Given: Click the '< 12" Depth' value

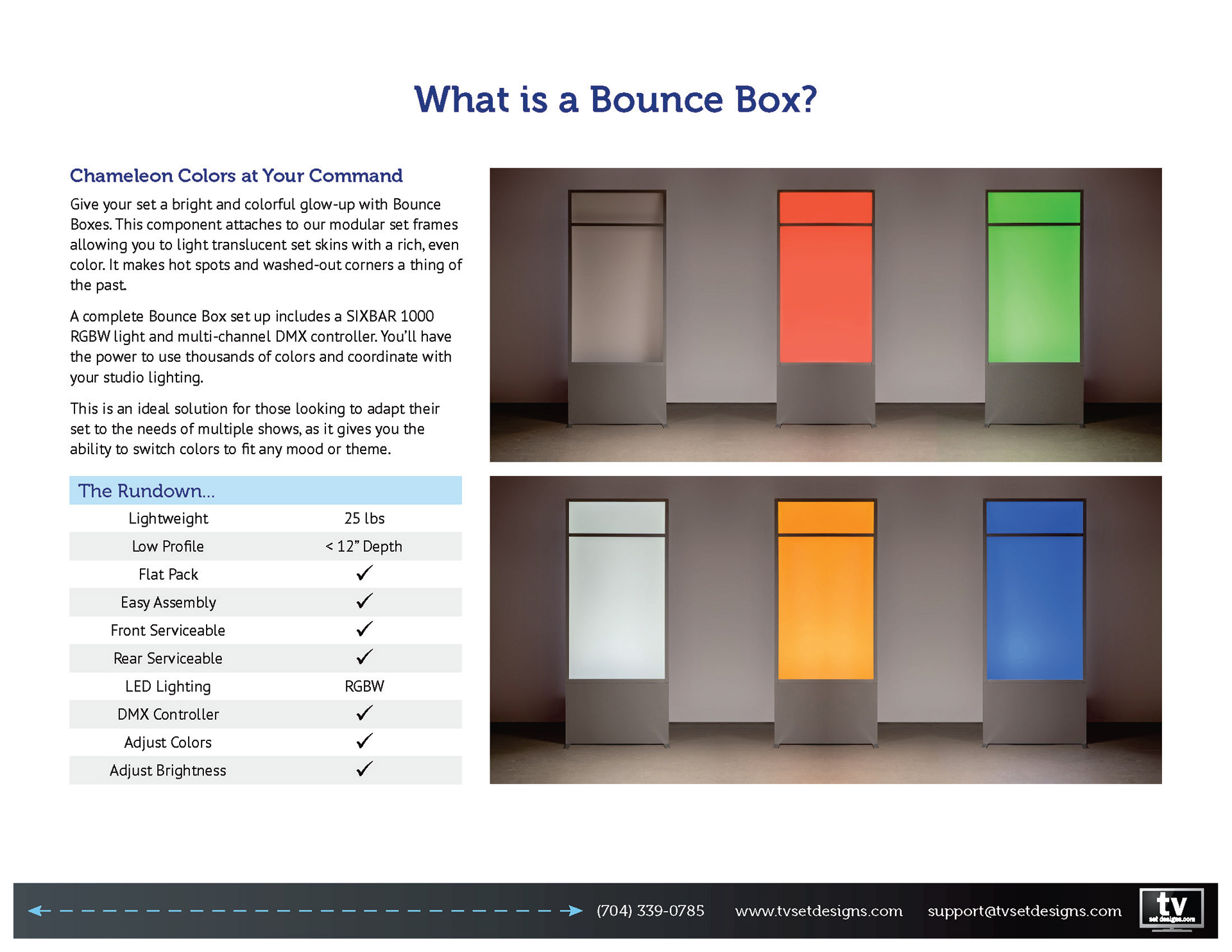Looking at the screenshot, I should click(x=364, y=547).
